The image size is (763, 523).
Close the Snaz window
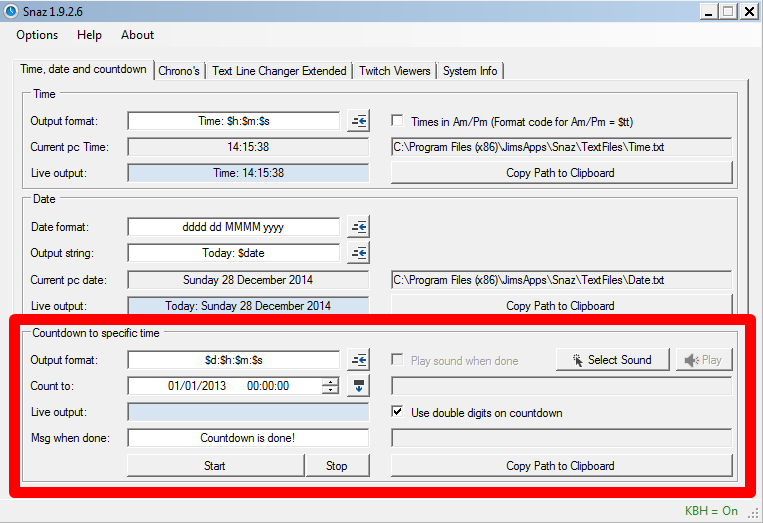pos(750,11)
